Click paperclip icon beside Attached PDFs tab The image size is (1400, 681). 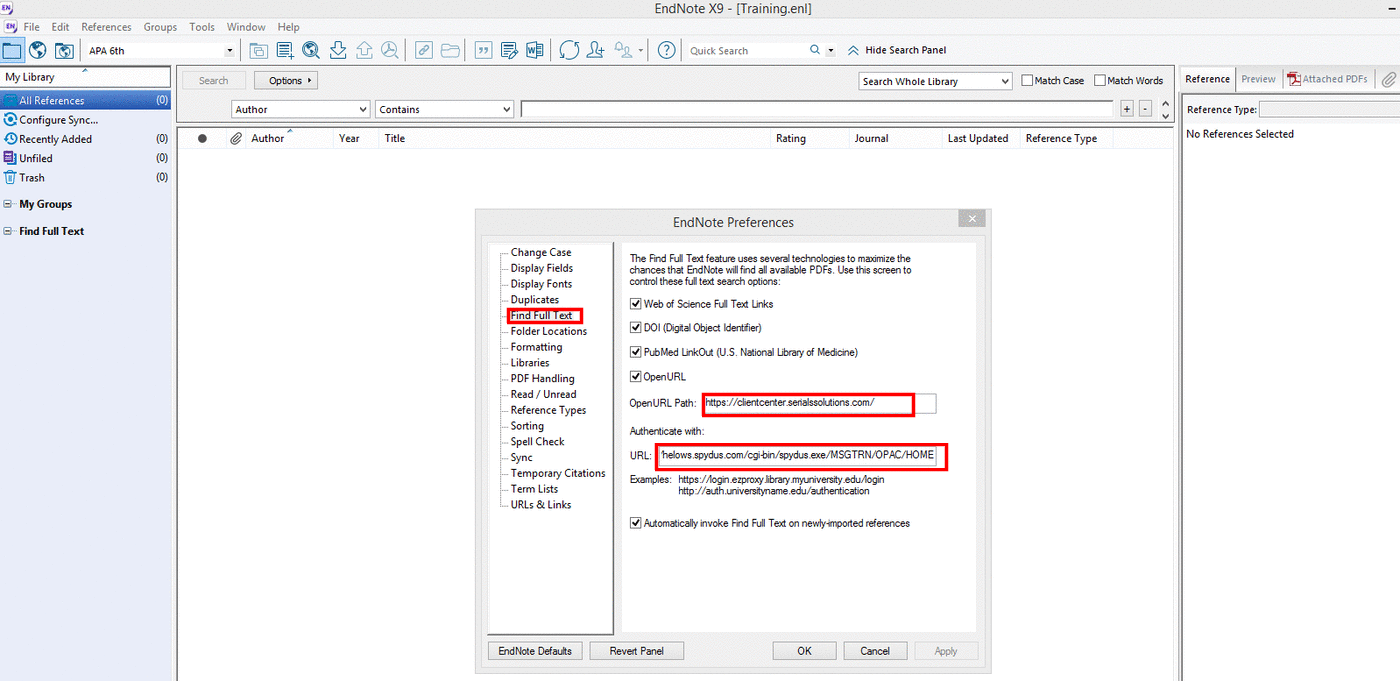click(1388, 79)
